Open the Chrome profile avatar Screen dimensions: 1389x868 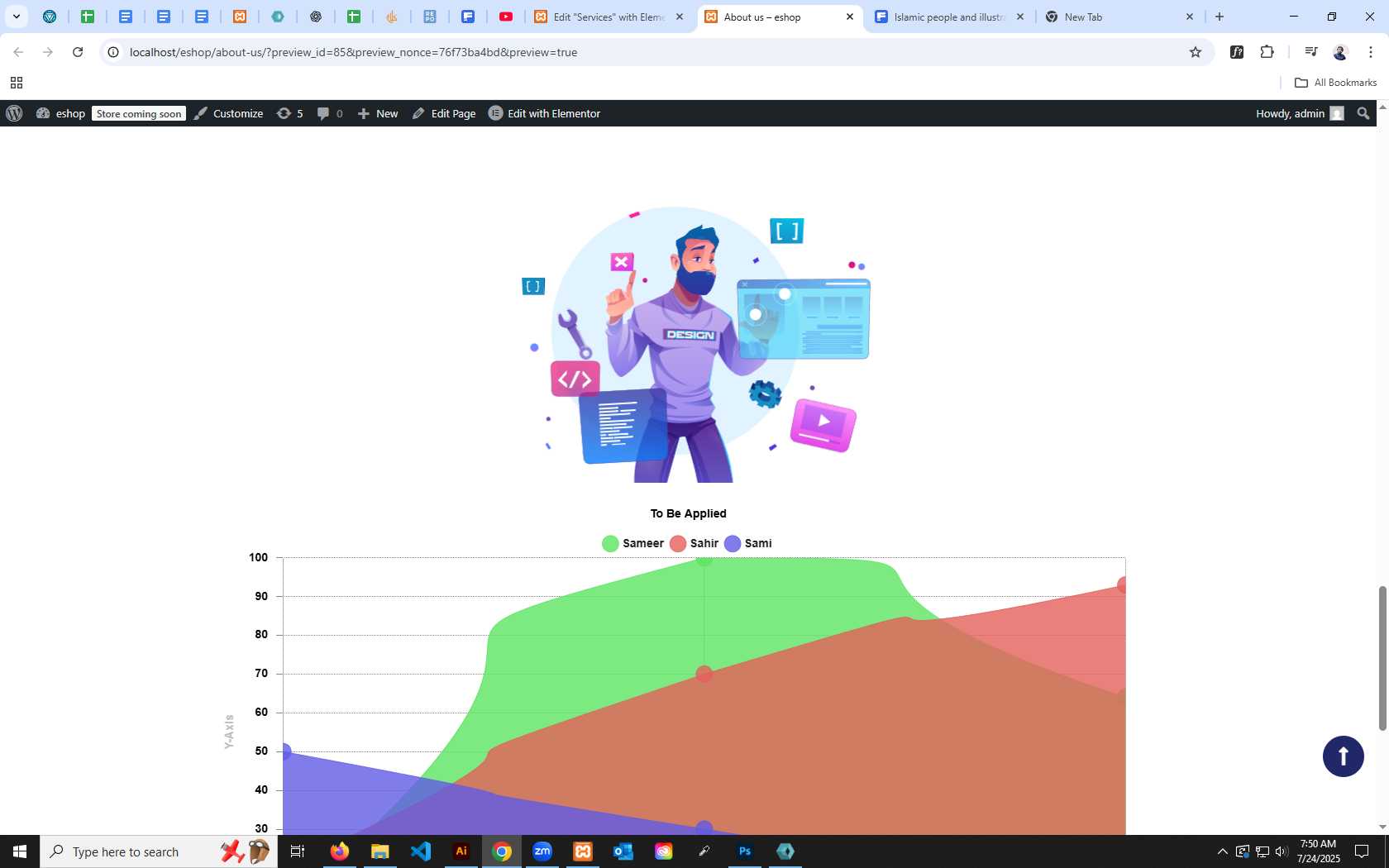[x=1340, y=52]
